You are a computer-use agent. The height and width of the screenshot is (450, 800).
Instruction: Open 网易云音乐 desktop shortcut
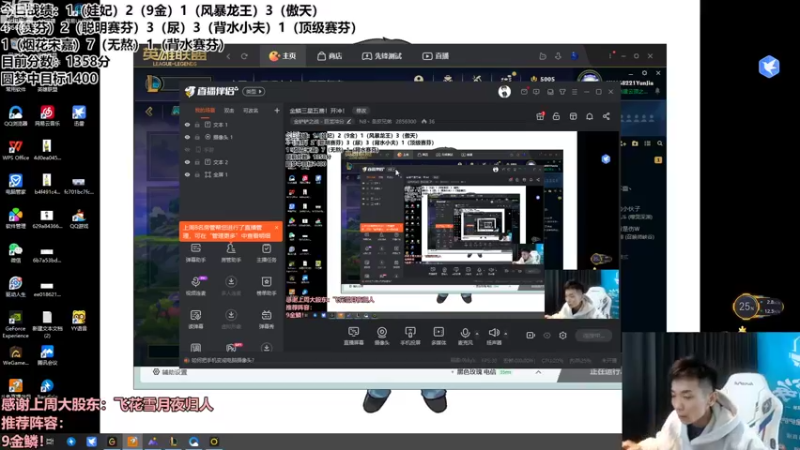(x=47, y=116)
